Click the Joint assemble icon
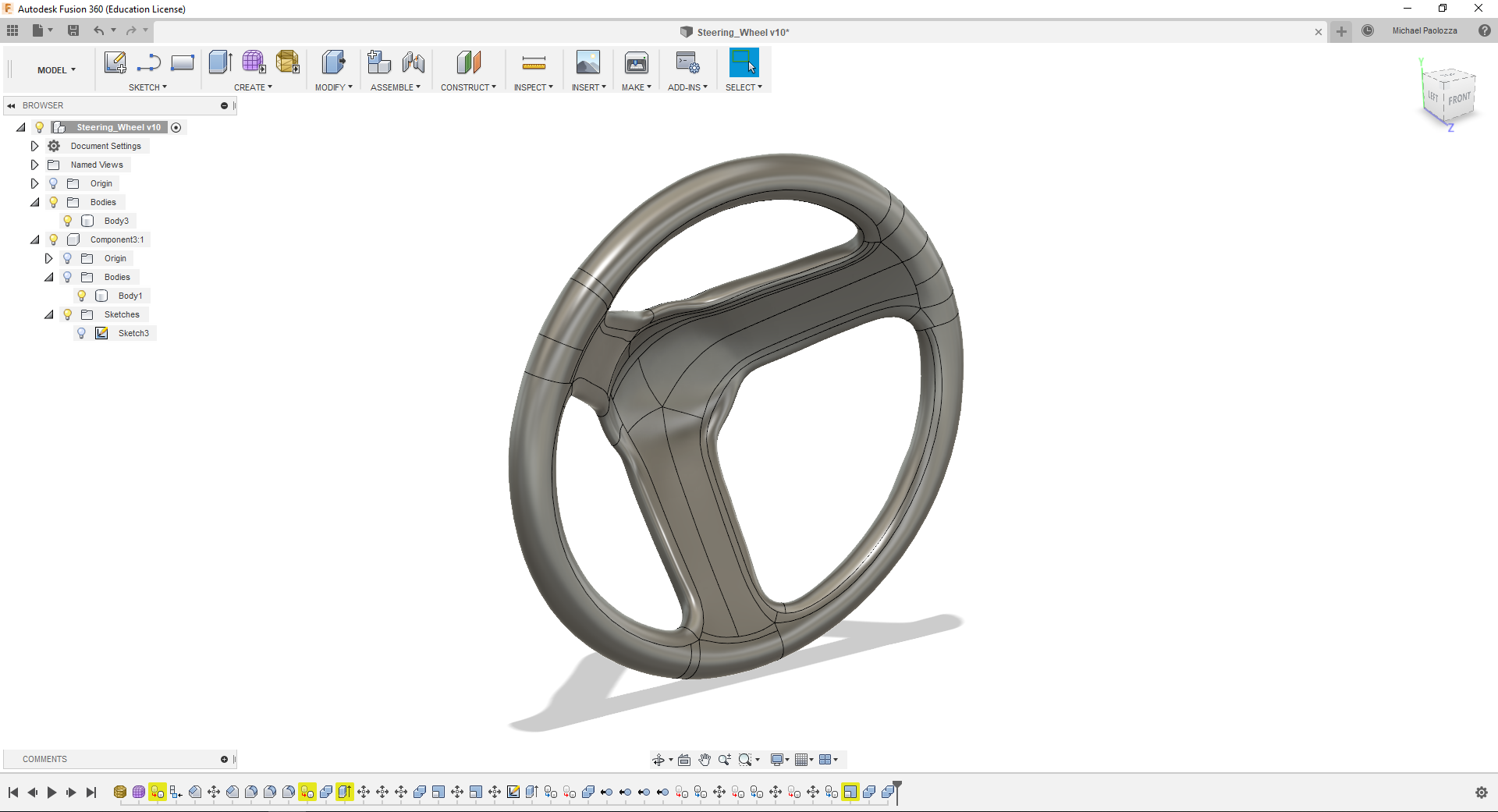This screenshot has height=812, width=1498. click(x=414, y=63)
